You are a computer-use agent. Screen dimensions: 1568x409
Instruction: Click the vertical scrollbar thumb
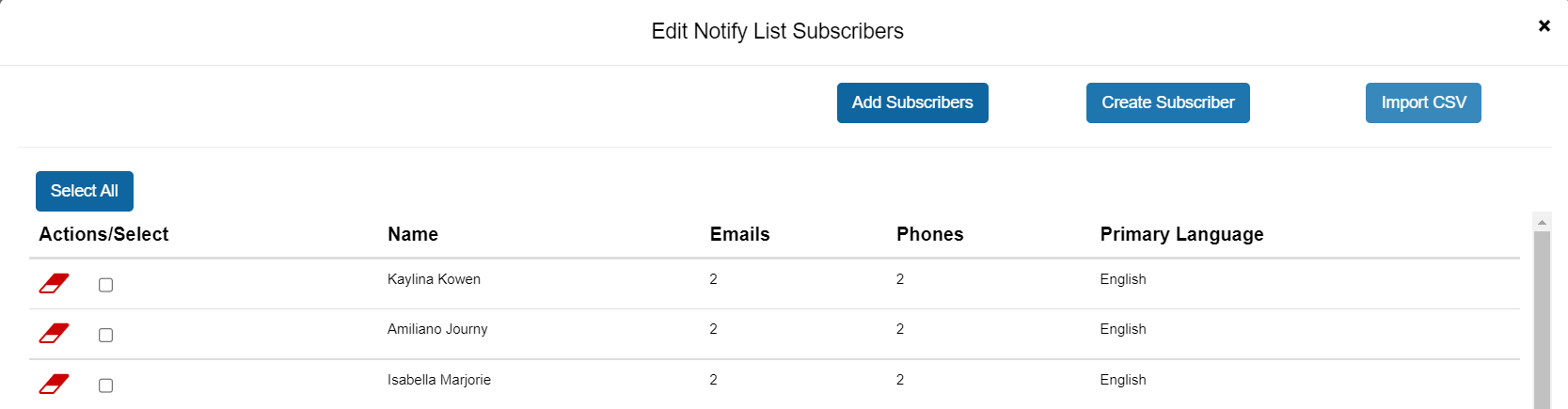(x=1542, y=320)
